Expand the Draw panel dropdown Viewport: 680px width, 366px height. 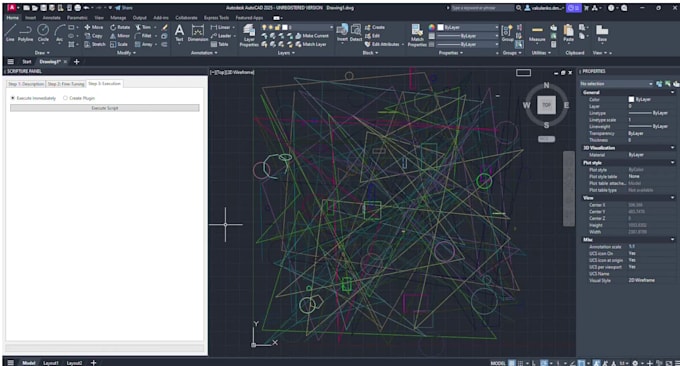[x=42, y=52]
